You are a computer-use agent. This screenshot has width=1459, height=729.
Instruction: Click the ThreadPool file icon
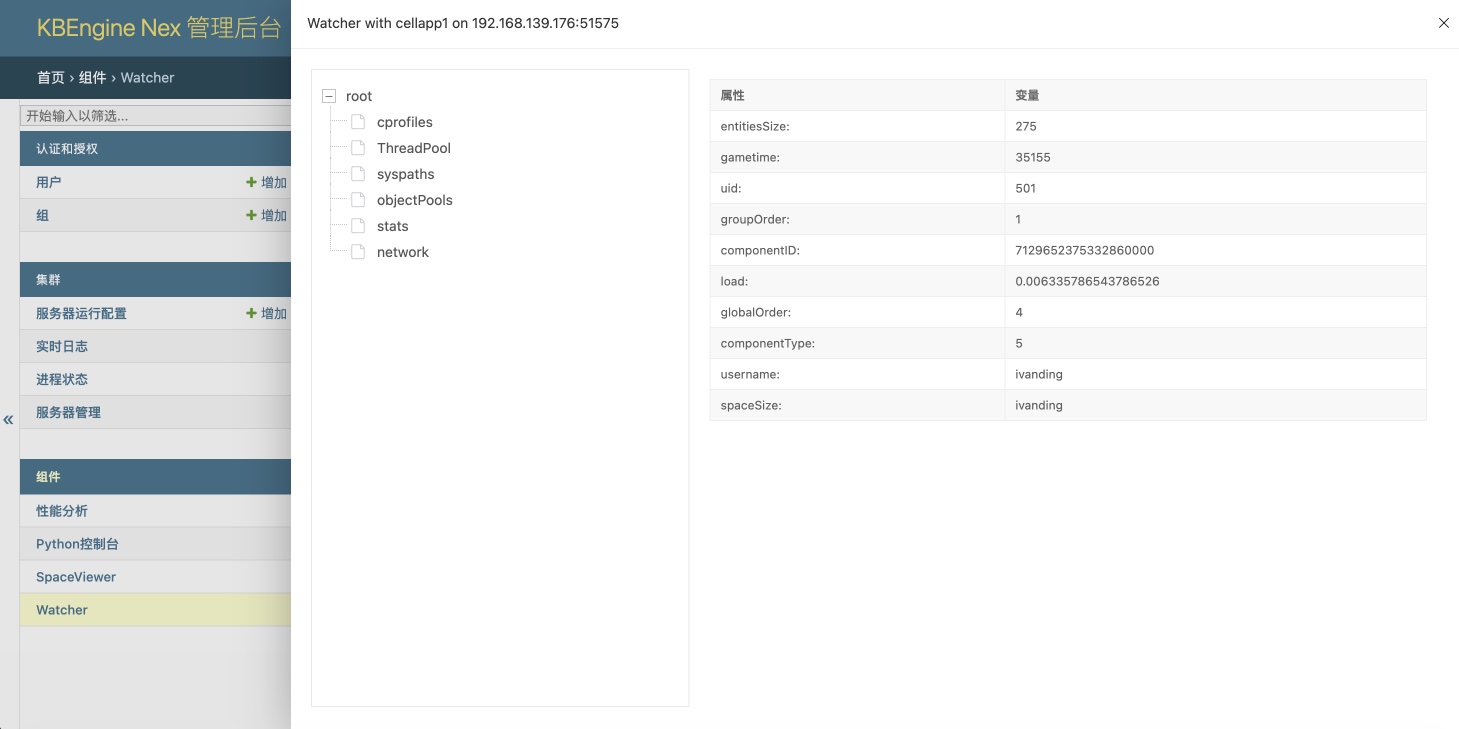[358, 148]
